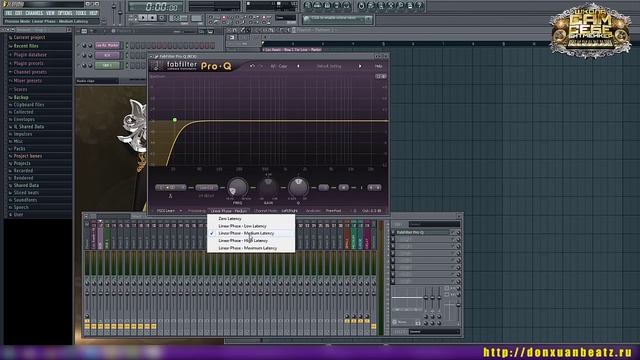The height and width of the screenshot is (360, 640).
Task: Toggle the Pro-Q band enable button
Action: (x=323, y=188)
